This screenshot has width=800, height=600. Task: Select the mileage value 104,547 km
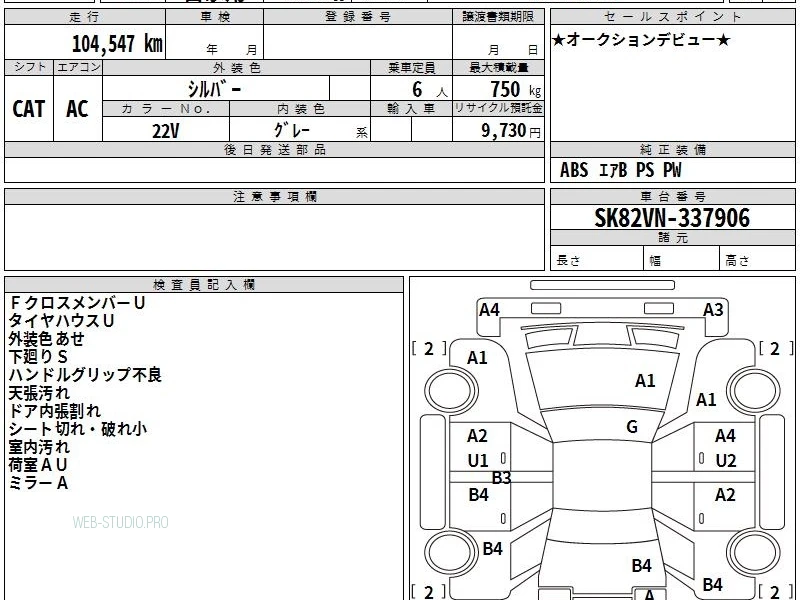coord(117,44)
